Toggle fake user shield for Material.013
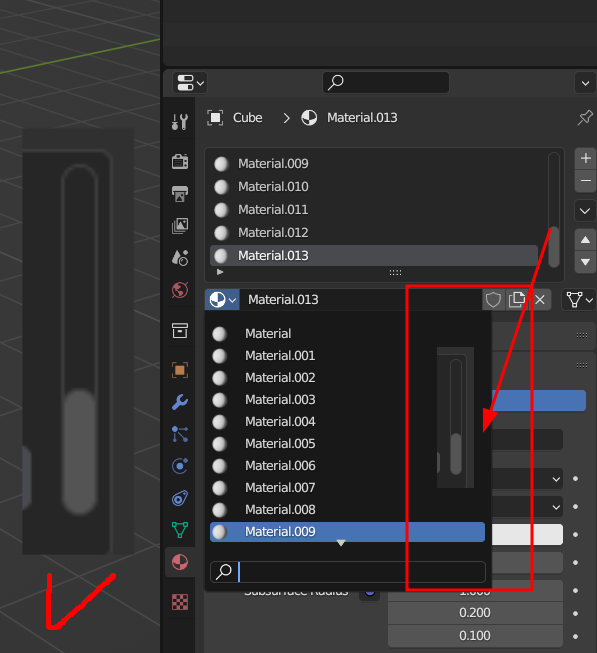The width and height of the screenshot is (597, 653). [493, 299]
